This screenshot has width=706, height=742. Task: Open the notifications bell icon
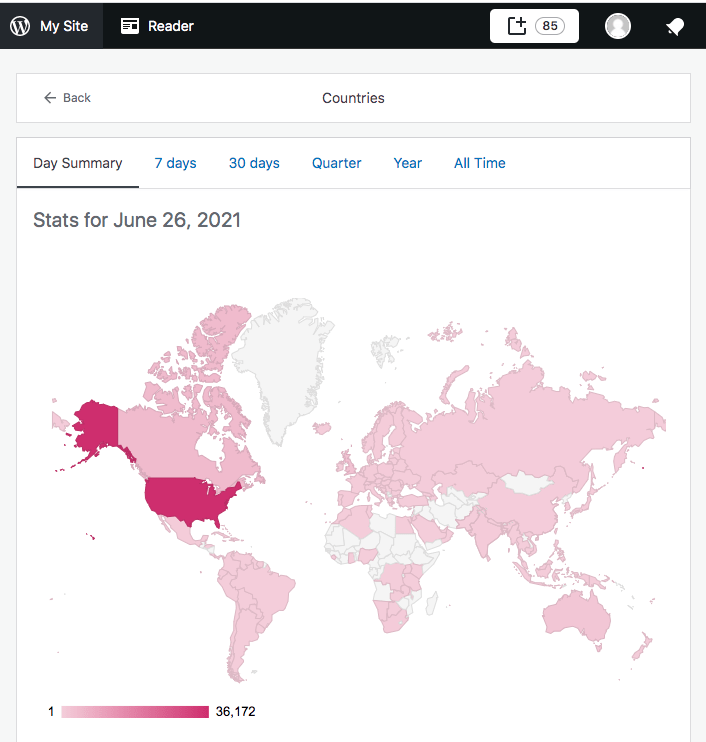point(675,27)
